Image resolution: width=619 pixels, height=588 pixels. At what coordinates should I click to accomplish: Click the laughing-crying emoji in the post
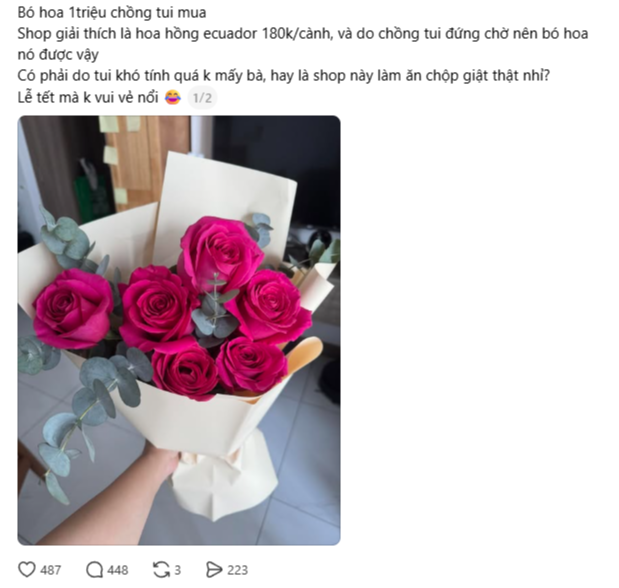173,97
